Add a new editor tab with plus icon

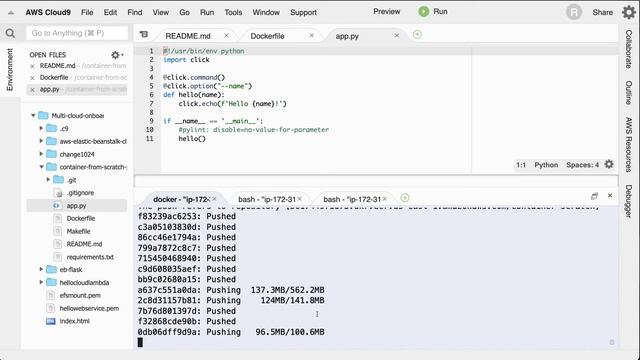point(417,35)
